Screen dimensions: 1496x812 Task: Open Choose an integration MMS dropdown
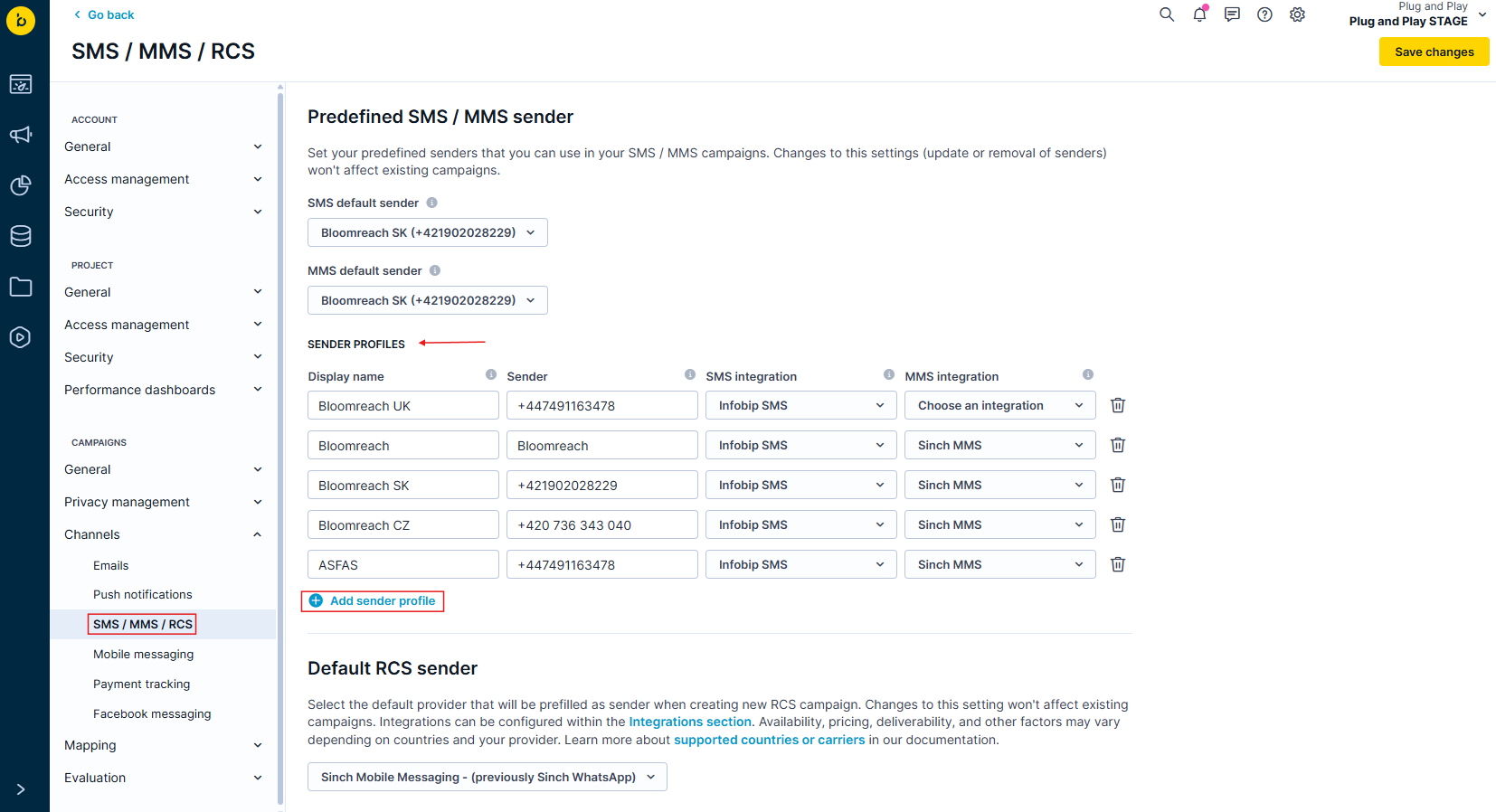[x=1000, y=405]
